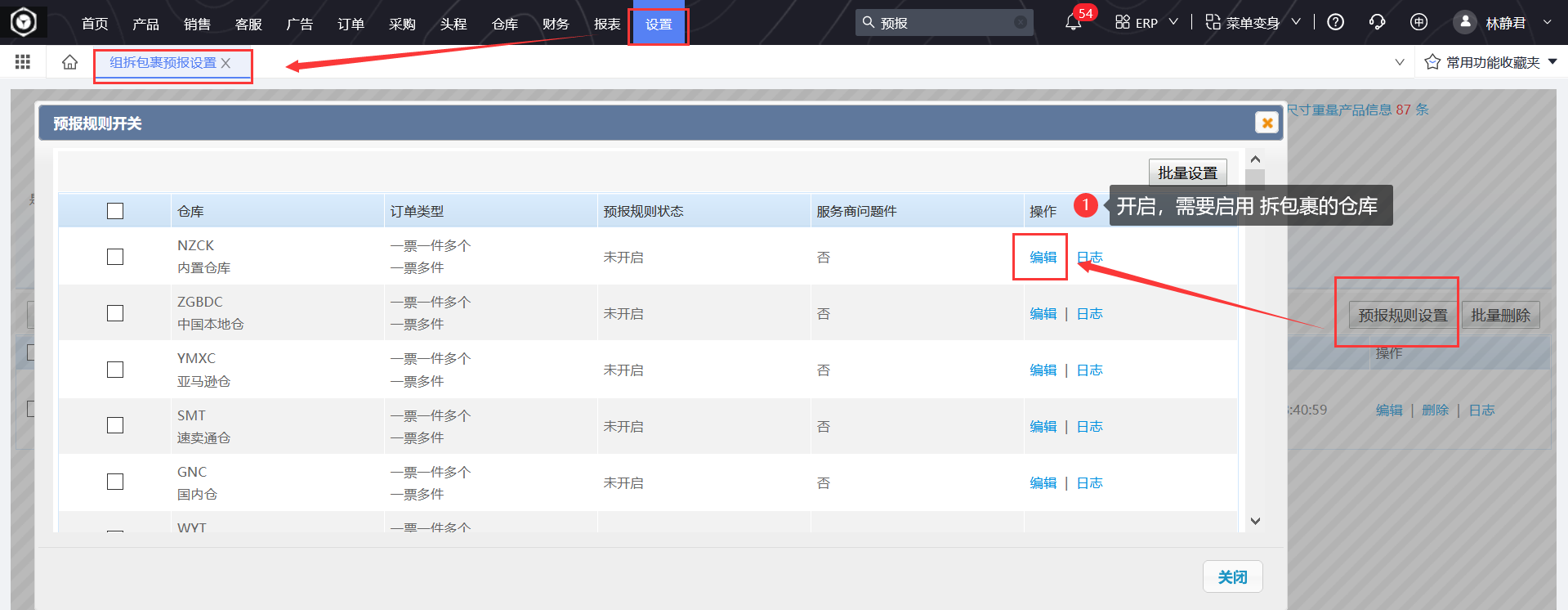Check the NZCK warehouse row checkbox
This screenshot has height=610, width=1568.
coord(115,257)
